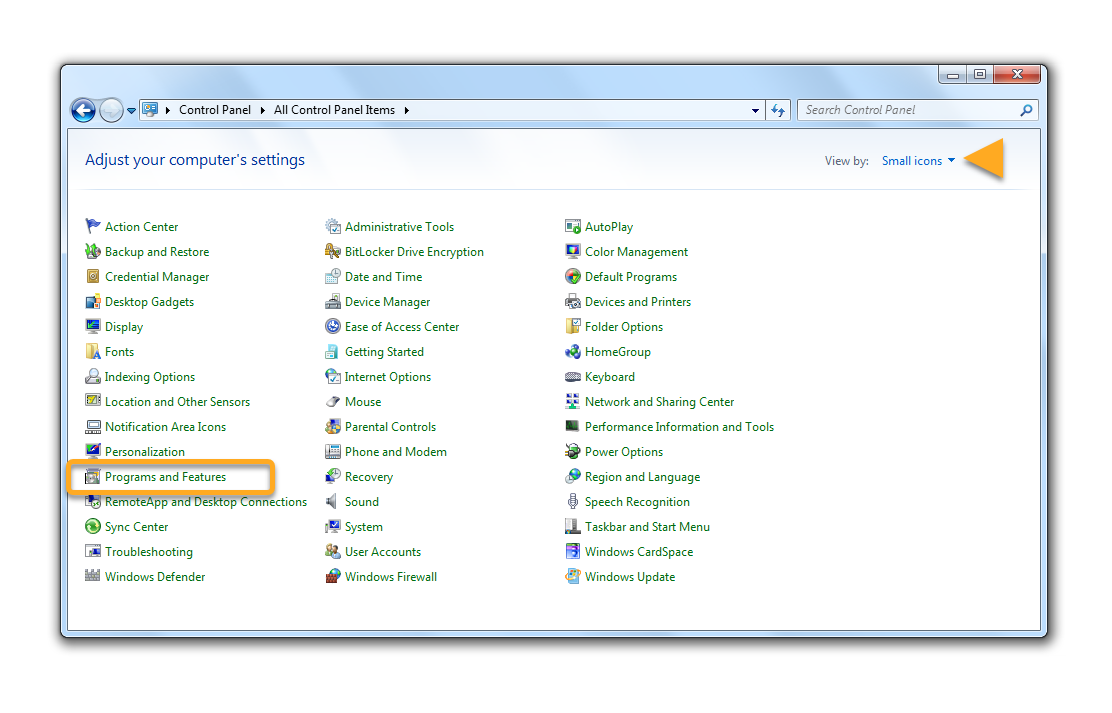The image size is (1112, 713).
Task: Open the Windows Update icon
Action: 573,577
